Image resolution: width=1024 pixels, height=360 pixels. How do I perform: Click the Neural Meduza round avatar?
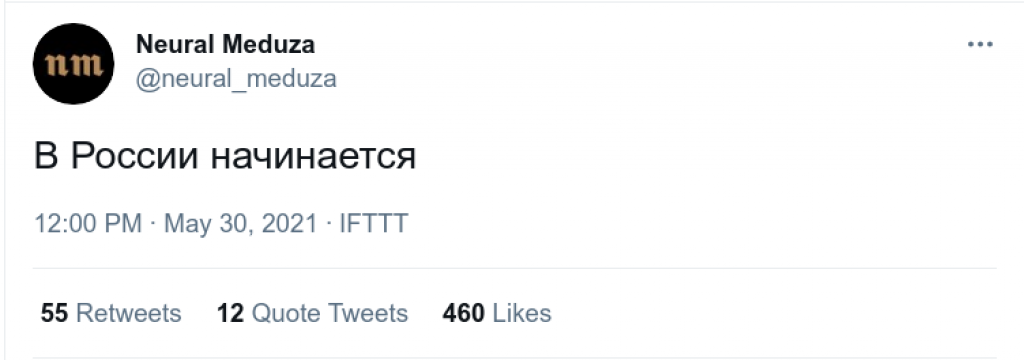73,64
